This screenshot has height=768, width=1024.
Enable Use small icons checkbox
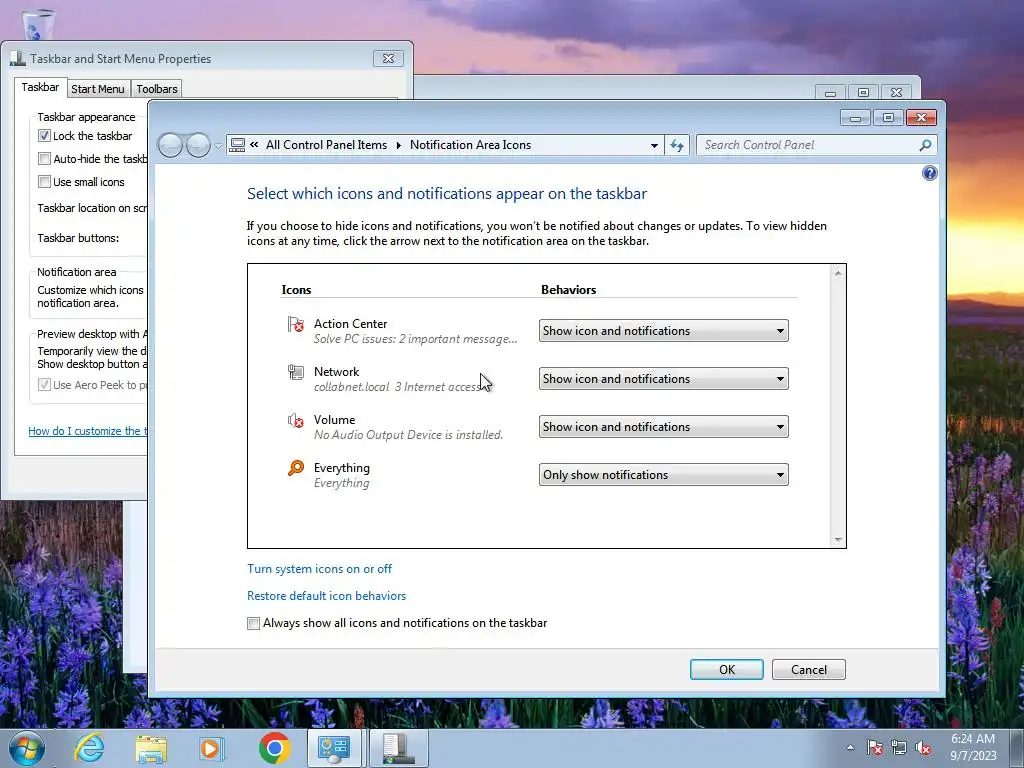(44, 182)
